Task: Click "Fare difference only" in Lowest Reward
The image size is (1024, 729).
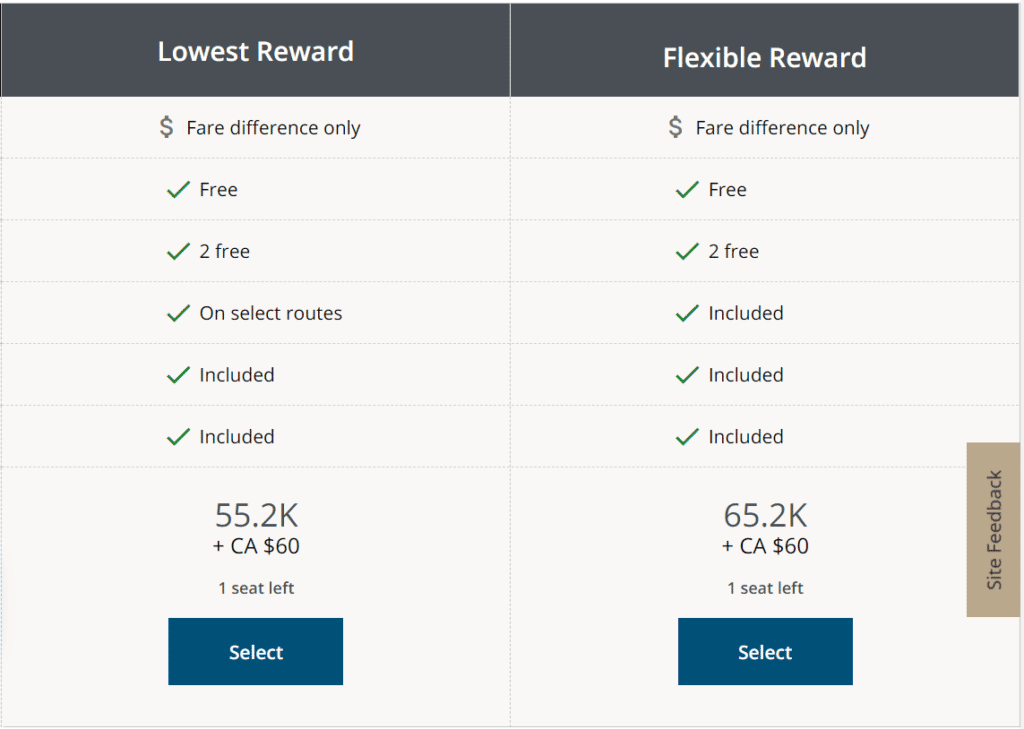Action: (x=273, y=128)
